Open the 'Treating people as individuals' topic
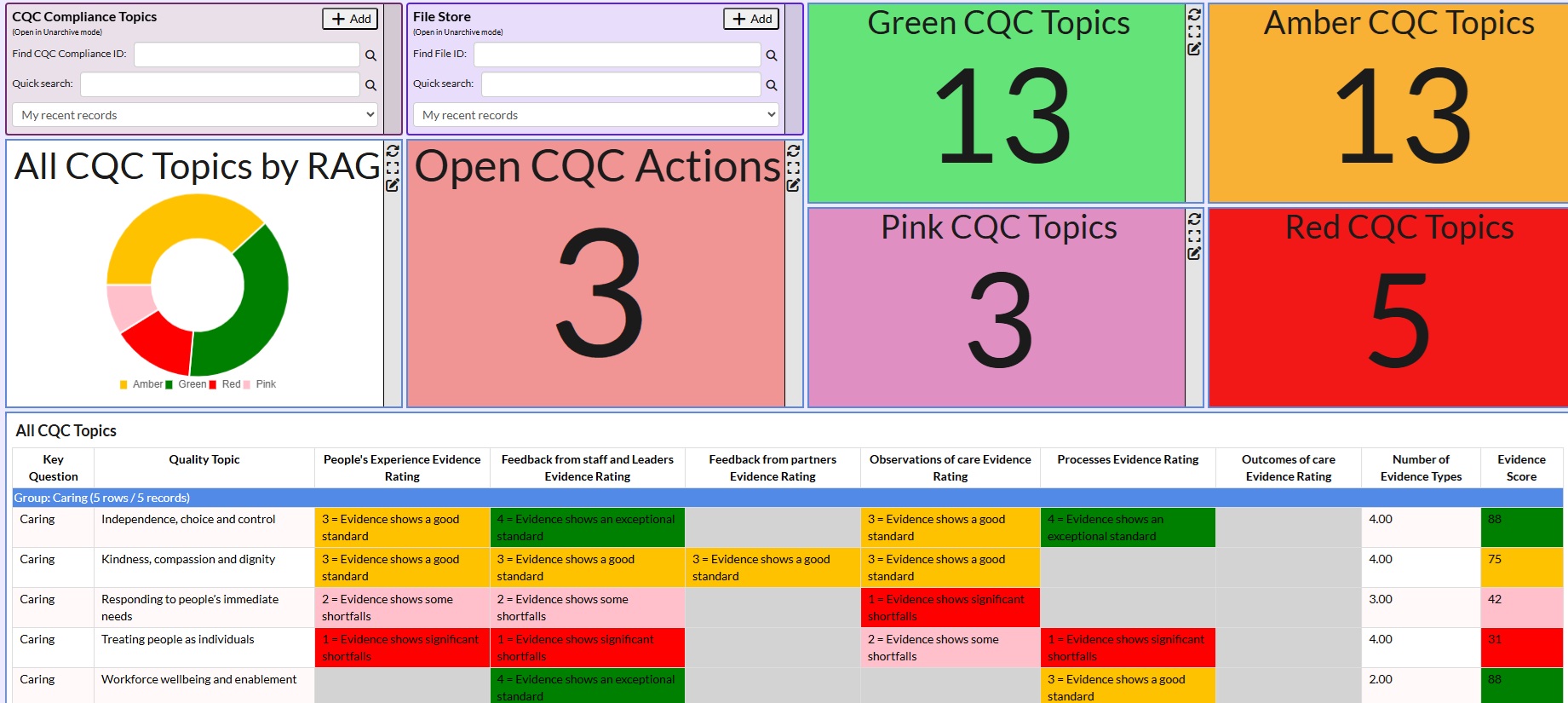 pos(178,639)
